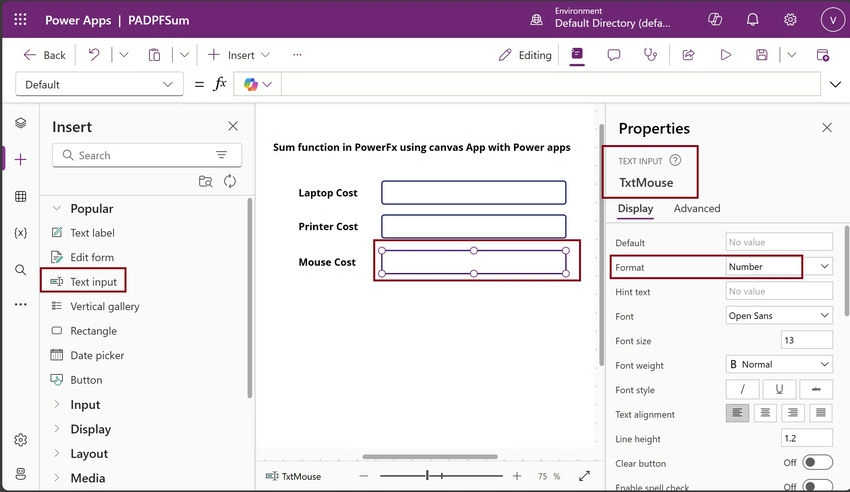Click the Save disk icon

point(762,55)
